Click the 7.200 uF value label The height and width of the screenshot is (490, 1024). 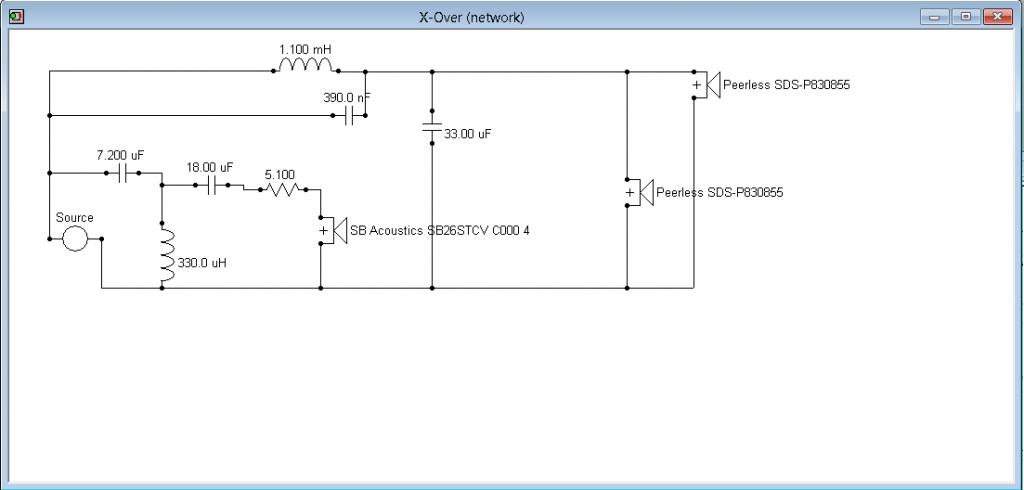120,155
